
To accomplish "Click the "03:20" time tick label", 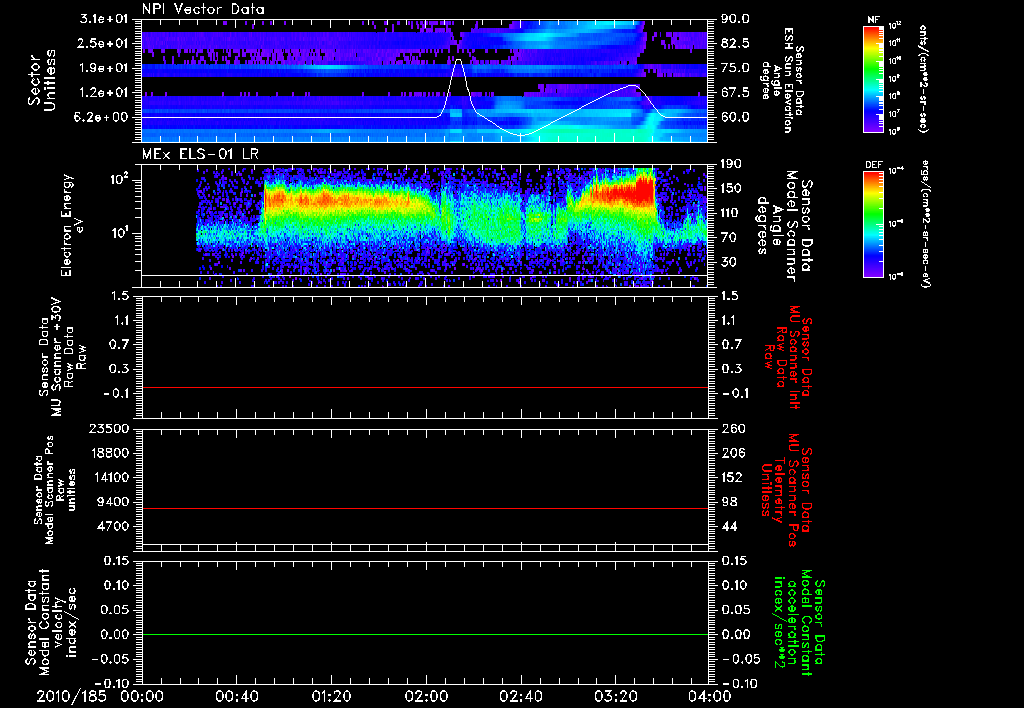I will pos(615,696).
